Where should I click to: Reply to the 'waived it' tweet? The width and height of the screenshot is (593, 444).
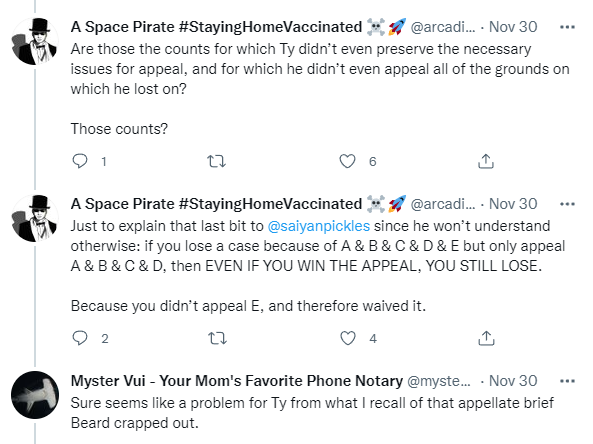(80, 338)
